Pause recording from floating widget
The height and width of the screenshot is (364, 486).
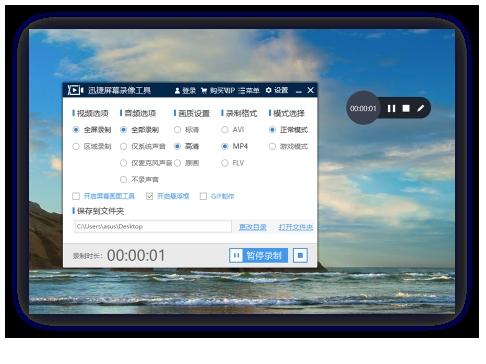click(x=391, y=108)
